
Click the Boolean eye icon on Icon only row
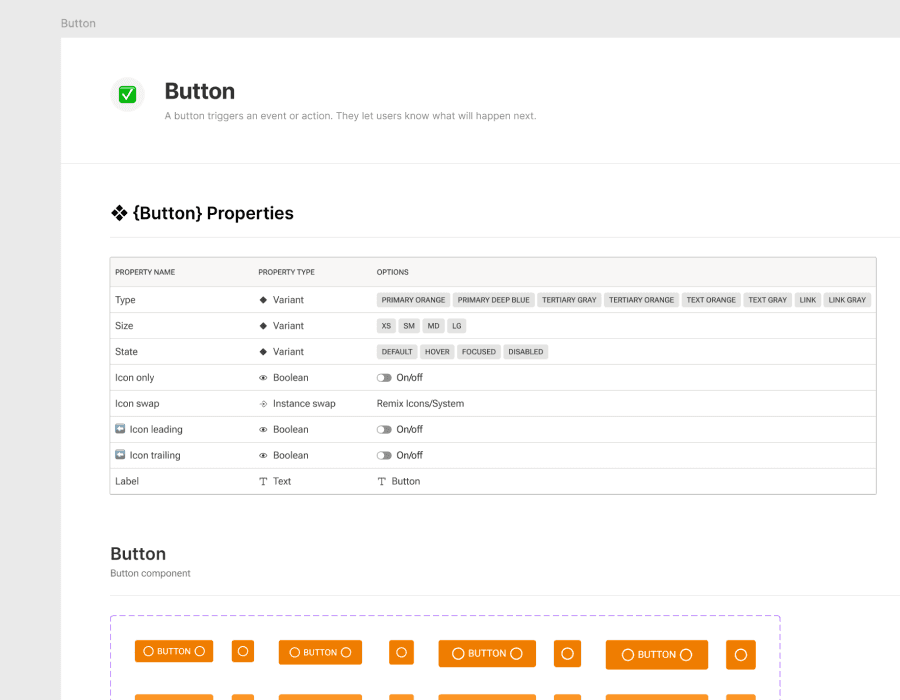[263, 377]
